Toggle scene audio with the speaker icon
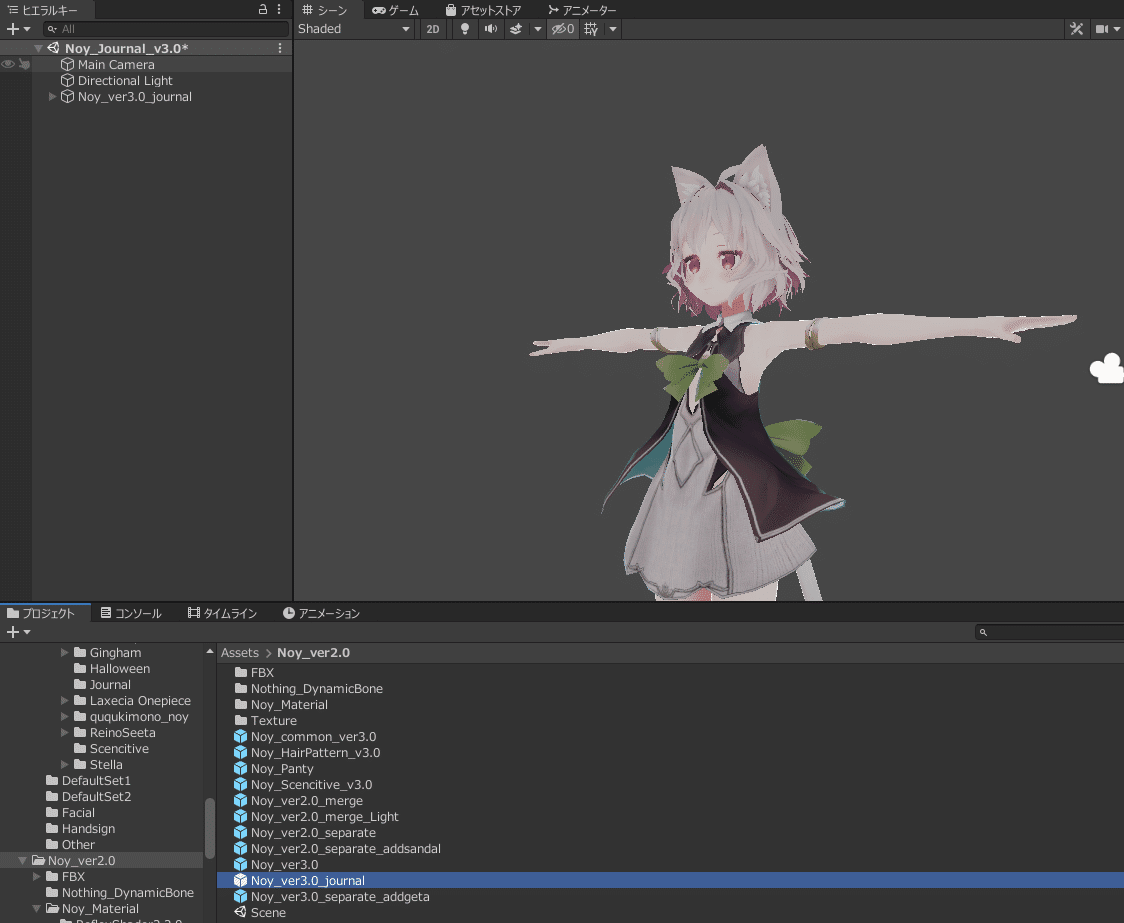 490,29
